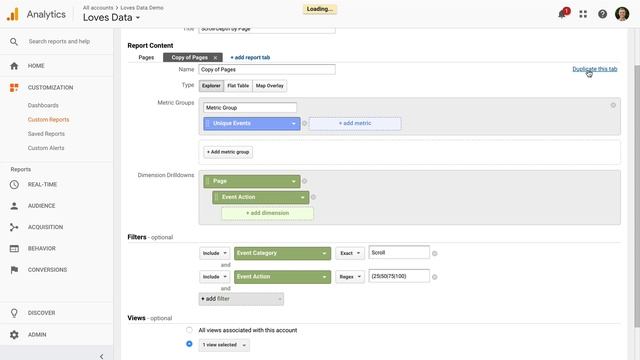The width and height of the screenshot is (640, 360).
Task: Click the tab Name input field
Action: point(267,69)
